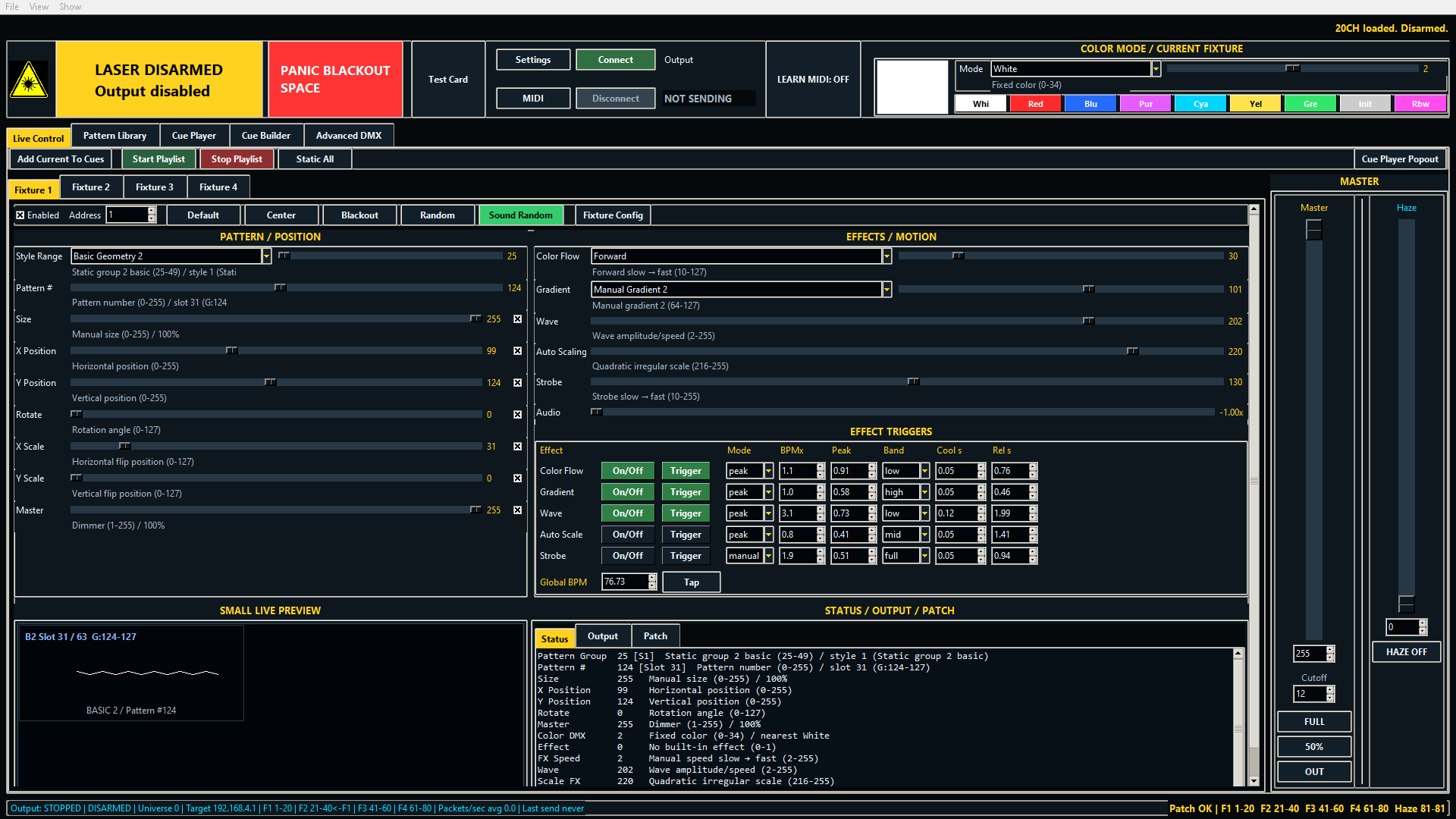Open the Color Flow direction dropdown
The height and width of the screenshot is (819, 1456).
click(886, 256)
